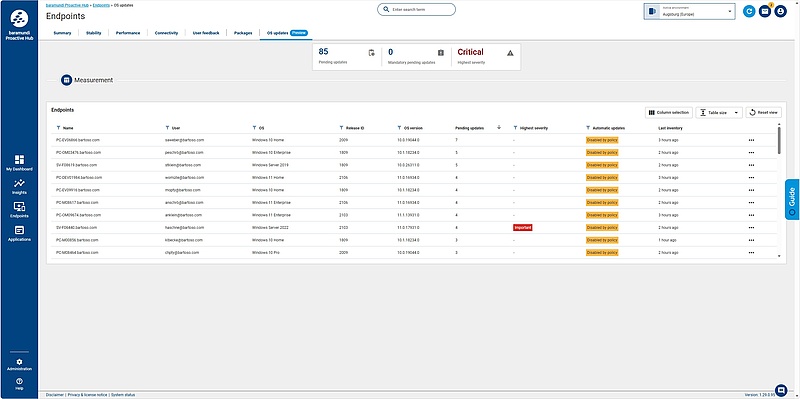
Task: Select the user cell haschne@bartoso.com
Action: [185, 228]
